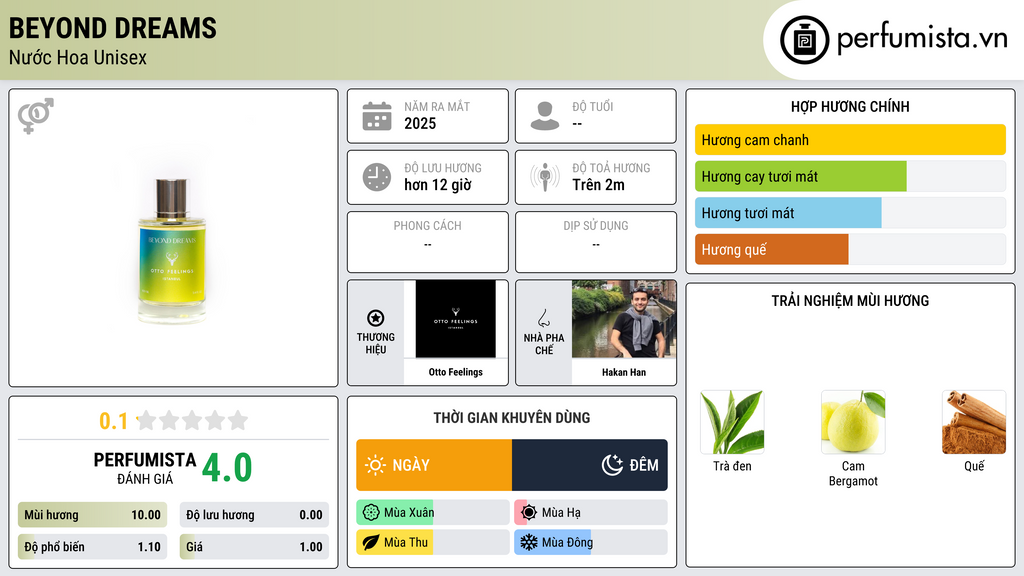Click the sillage icon for Độ toả hương
Screen dimensions: 1024x576
click(x=545, y=177)
